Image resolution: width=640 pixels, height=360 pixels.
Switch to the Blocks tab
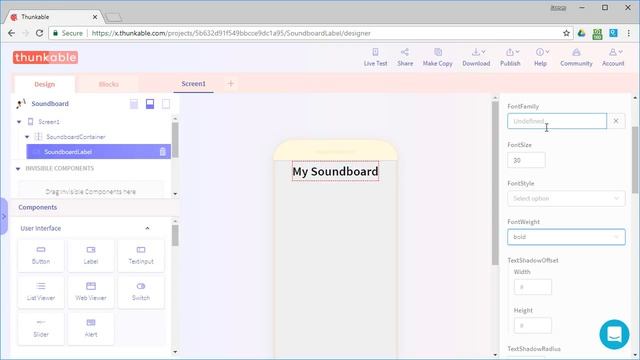pos(109,84)
